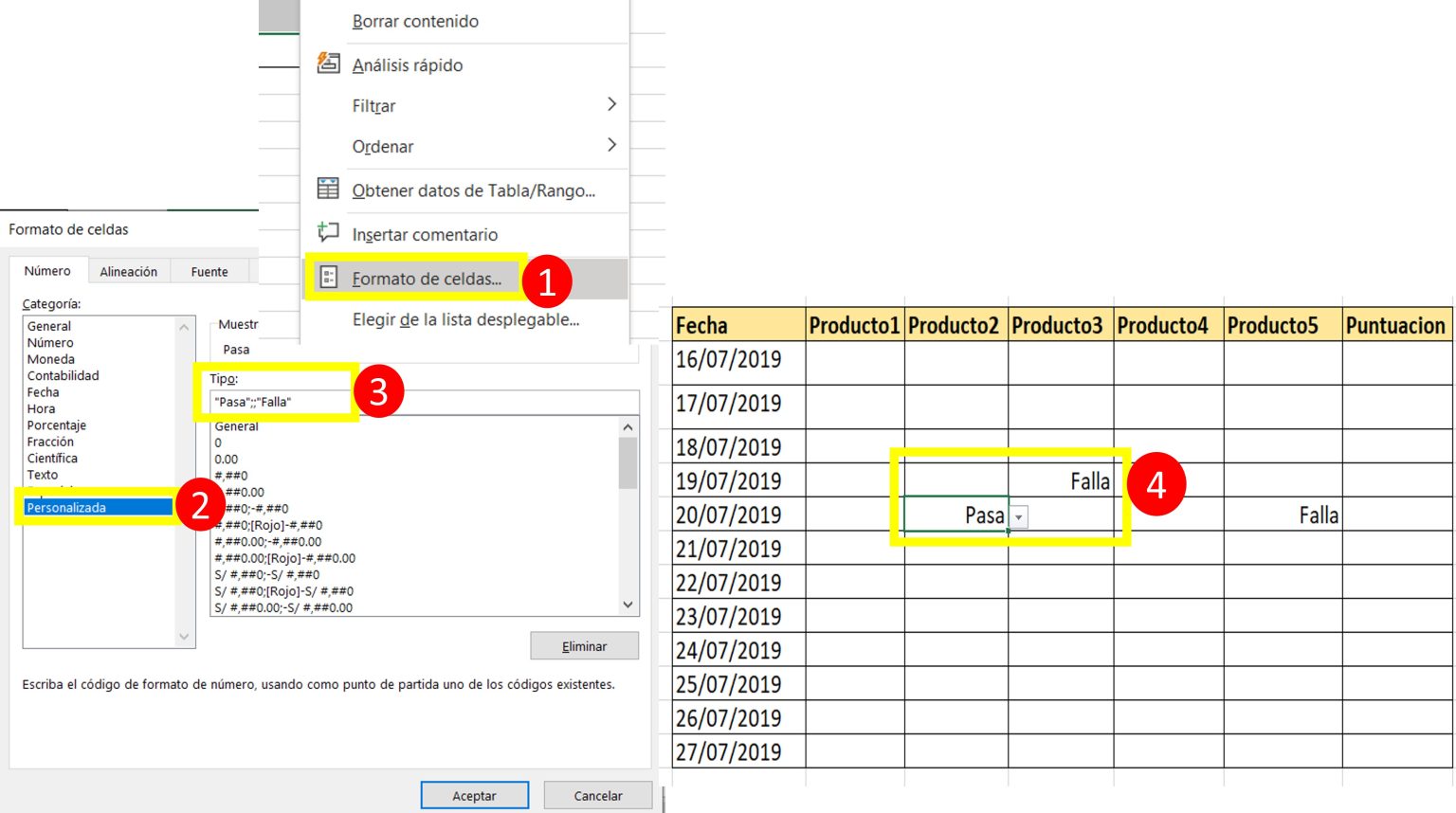
Task: Switch to the Alineación tab
Action: 129,271
